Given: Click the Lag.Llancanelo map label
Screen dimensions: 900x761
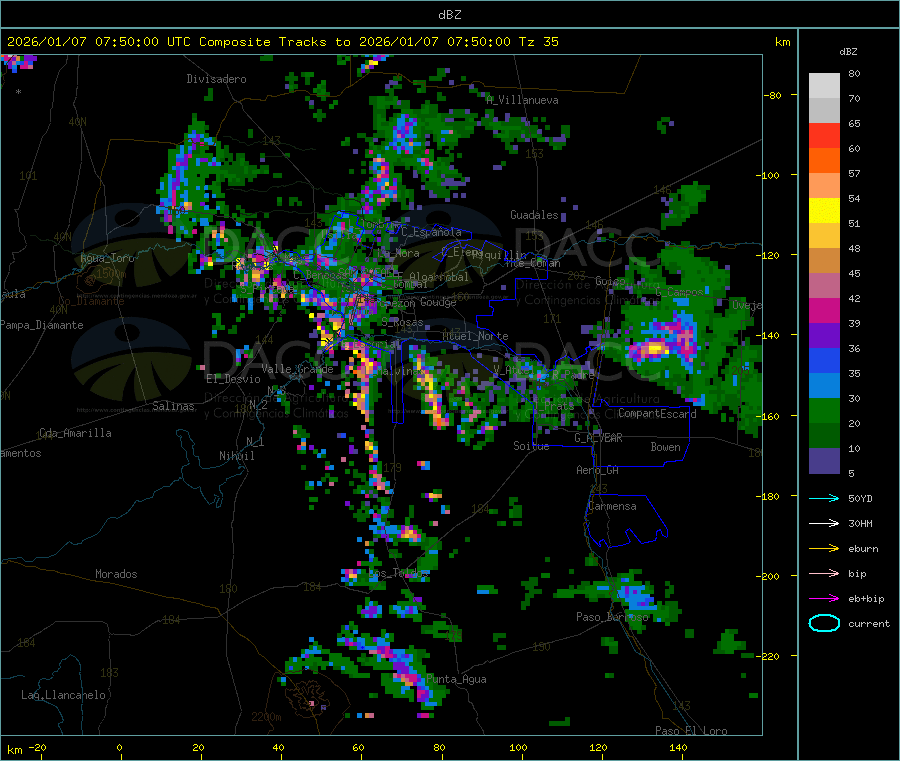Looking at the screenshot, I should pos(64,696).
